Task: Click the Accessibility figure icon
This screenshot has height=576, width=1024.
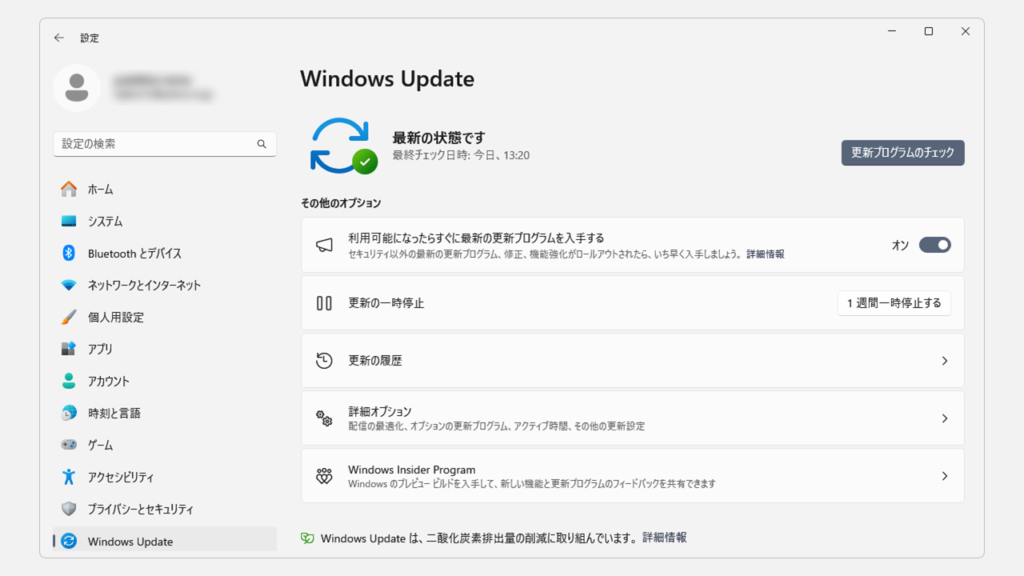Action: (x=69, y=477)
